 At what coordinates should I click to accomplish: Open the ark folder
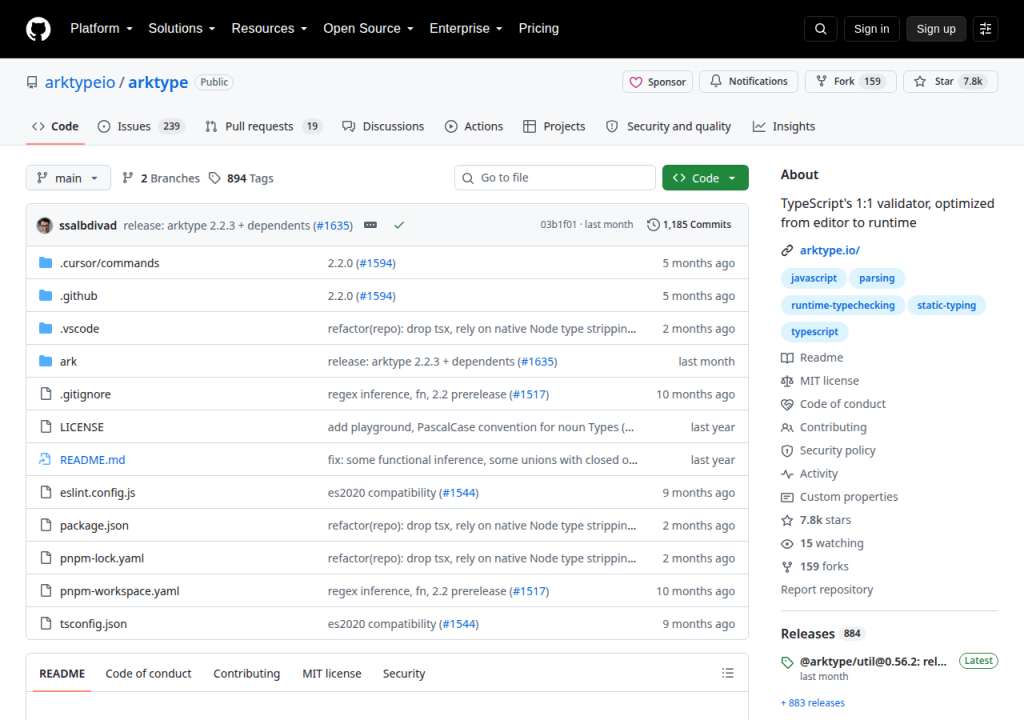(x=69, y=361)
